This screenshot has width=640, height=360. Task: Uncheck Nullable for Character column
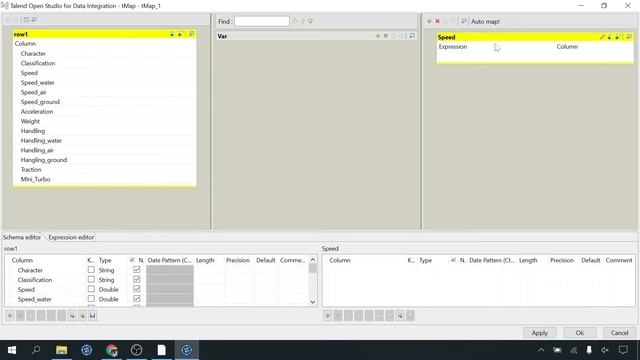(137, 270)
